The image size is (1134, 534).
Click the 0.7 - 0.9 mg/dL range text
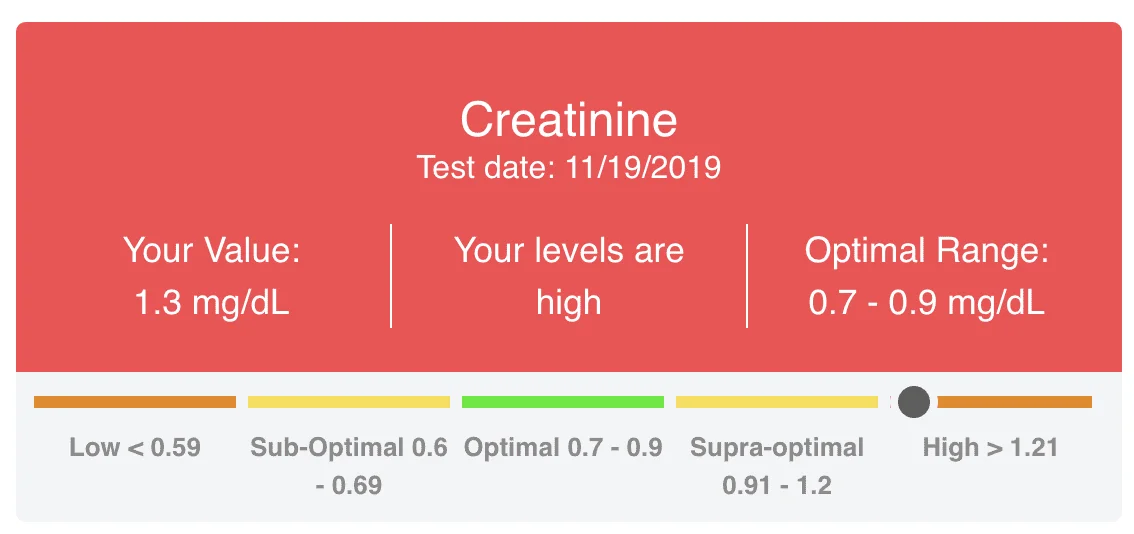926,303
